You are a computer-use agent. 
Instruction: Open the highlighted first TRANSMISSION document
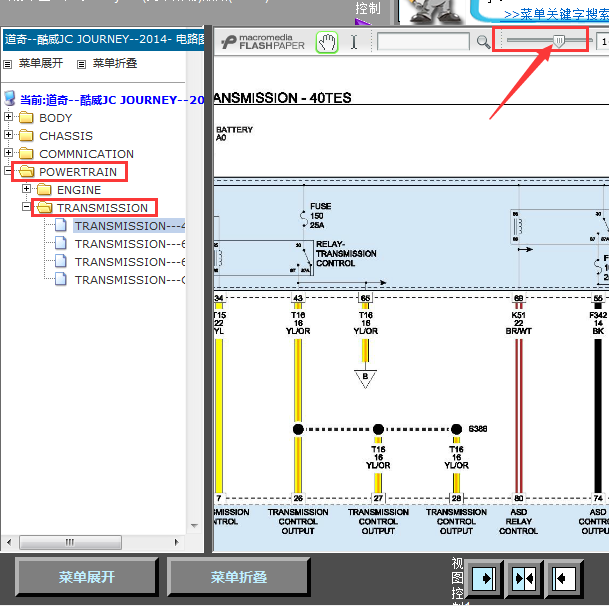129,226
